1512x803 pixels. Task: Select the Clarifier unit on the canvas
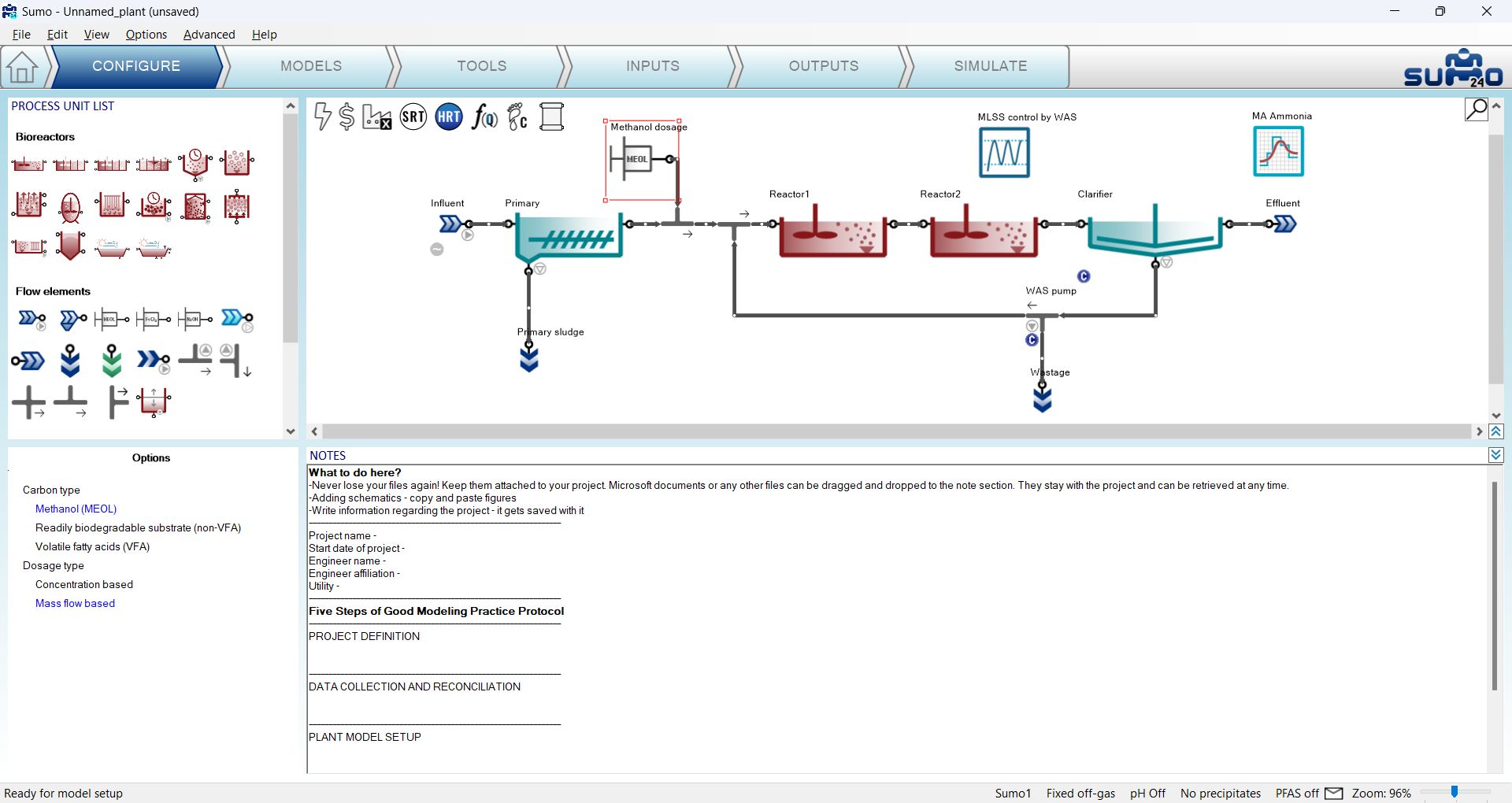coord(1154,231)
